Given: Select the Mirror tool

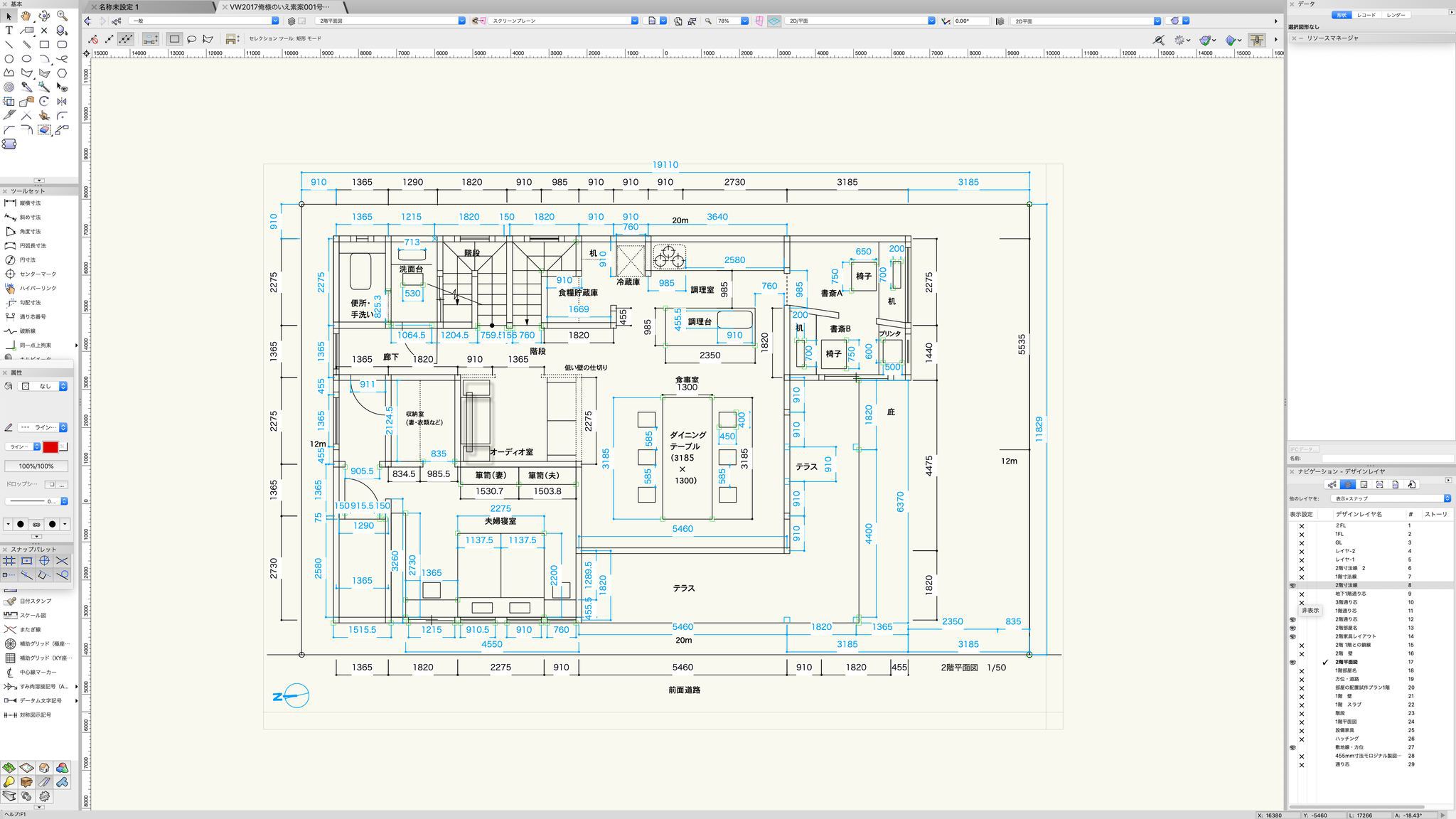Looking at the screenshot, I should 62,102.
